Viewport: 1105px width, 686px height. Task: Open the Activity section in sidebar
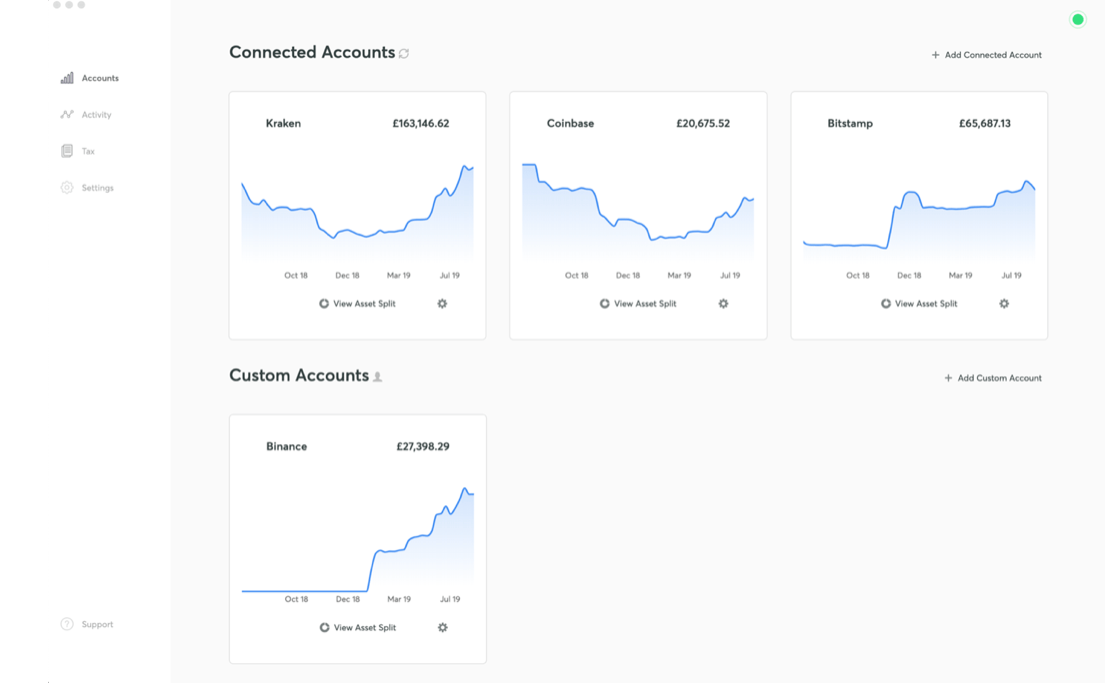pyautogui.click(x=86, y=115)
